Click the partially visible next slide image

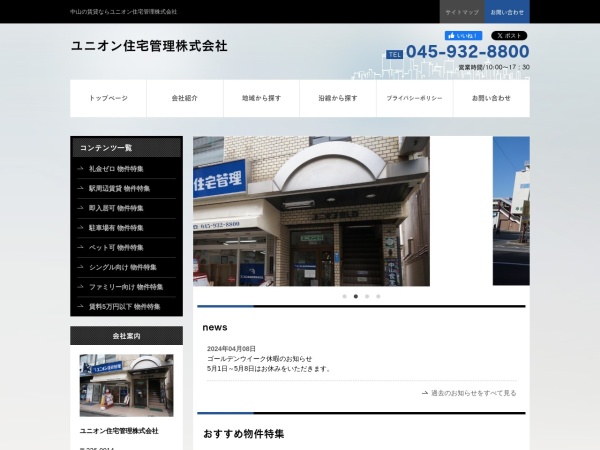(x=511, y=211)
